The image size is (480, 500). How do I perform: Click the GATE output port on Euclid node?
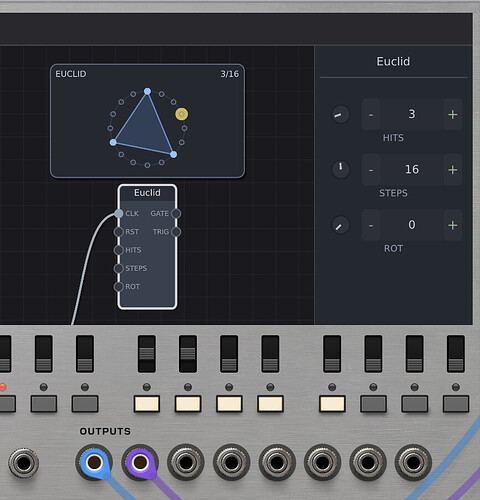tap(176, 214)
